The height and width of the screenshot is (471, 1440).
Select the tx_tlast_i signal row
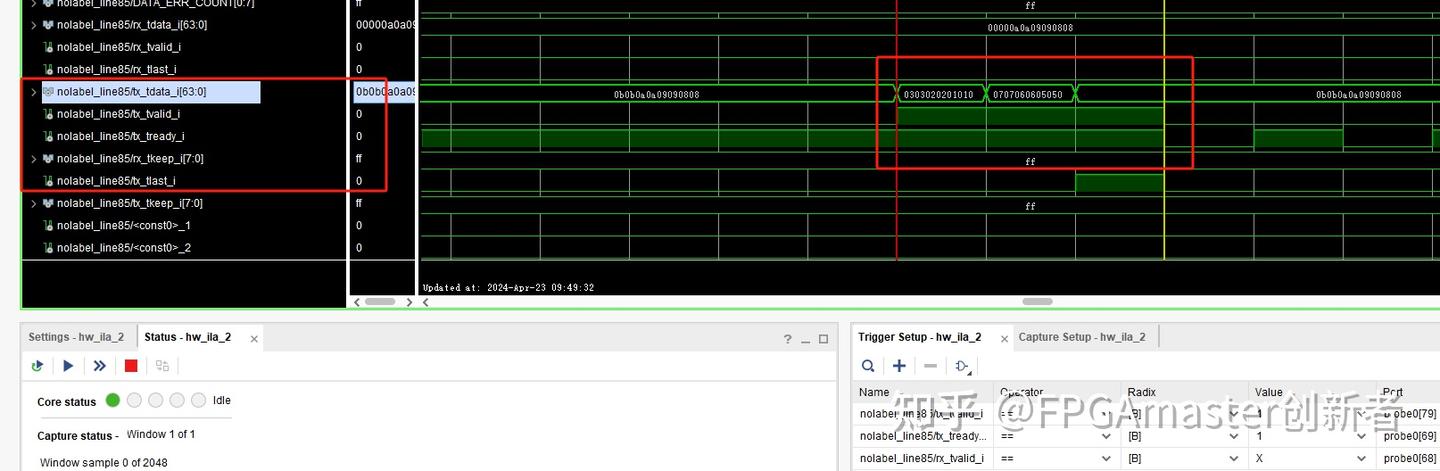click(x=185, y=181)
